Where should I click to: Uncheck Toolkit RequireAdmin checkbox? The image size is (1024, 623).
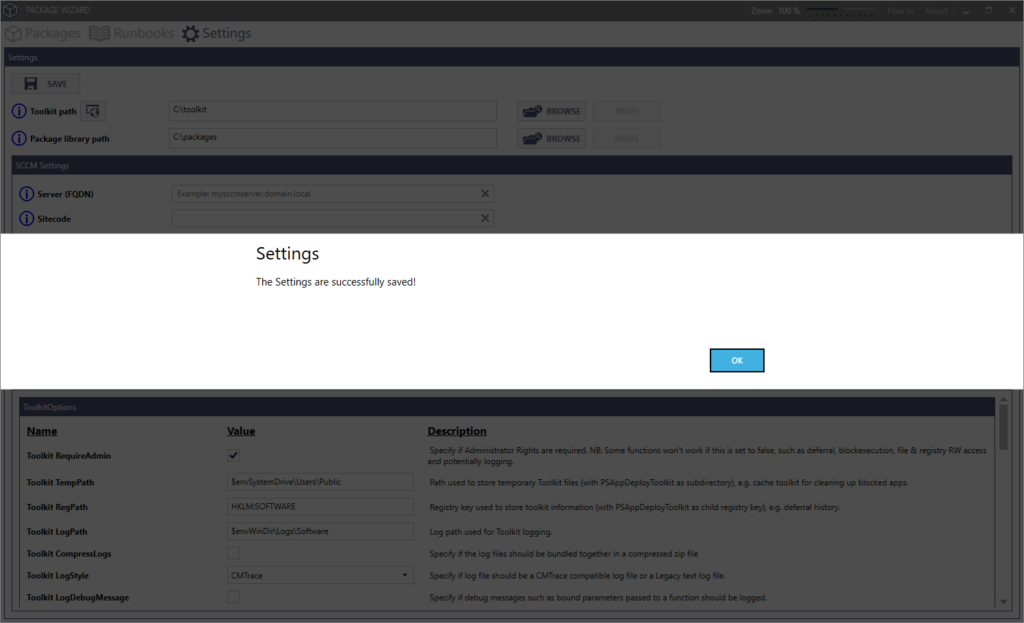pos(233,455)
